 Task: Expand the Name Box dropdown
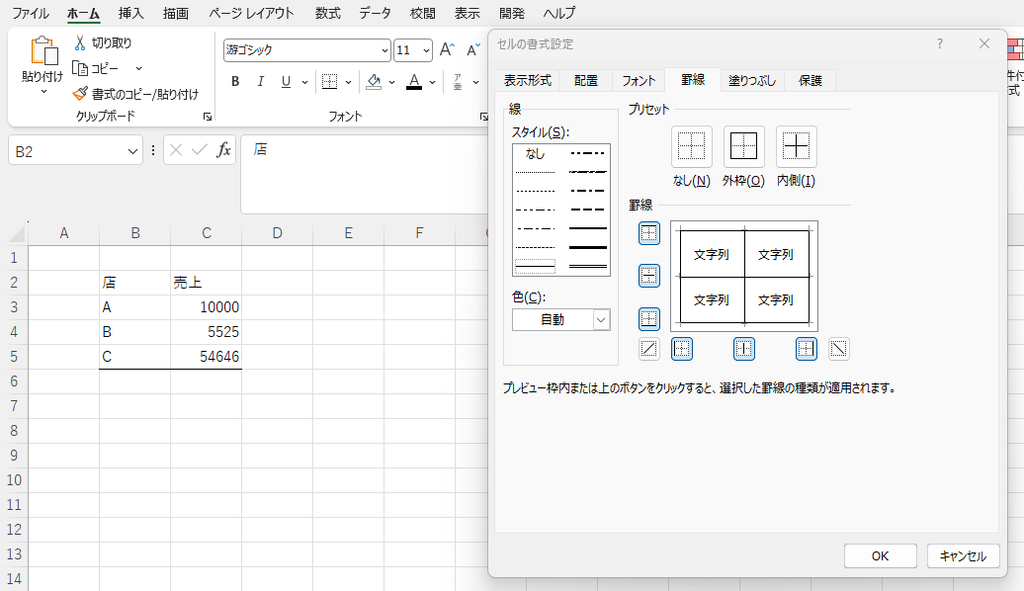(x=133, y=152)
